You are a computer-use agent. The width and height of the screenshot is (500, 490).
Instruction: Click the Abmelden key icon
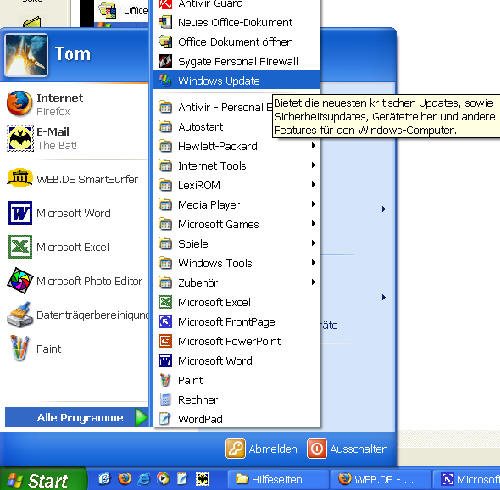(235, 448)
